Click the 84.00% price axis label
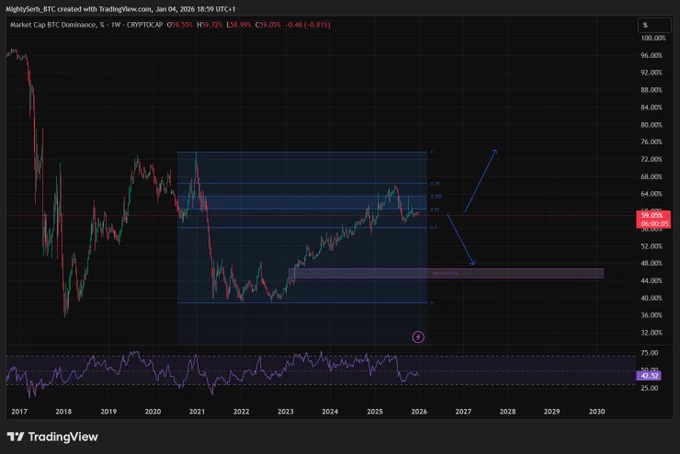680x454 pixels. [651, 108]
